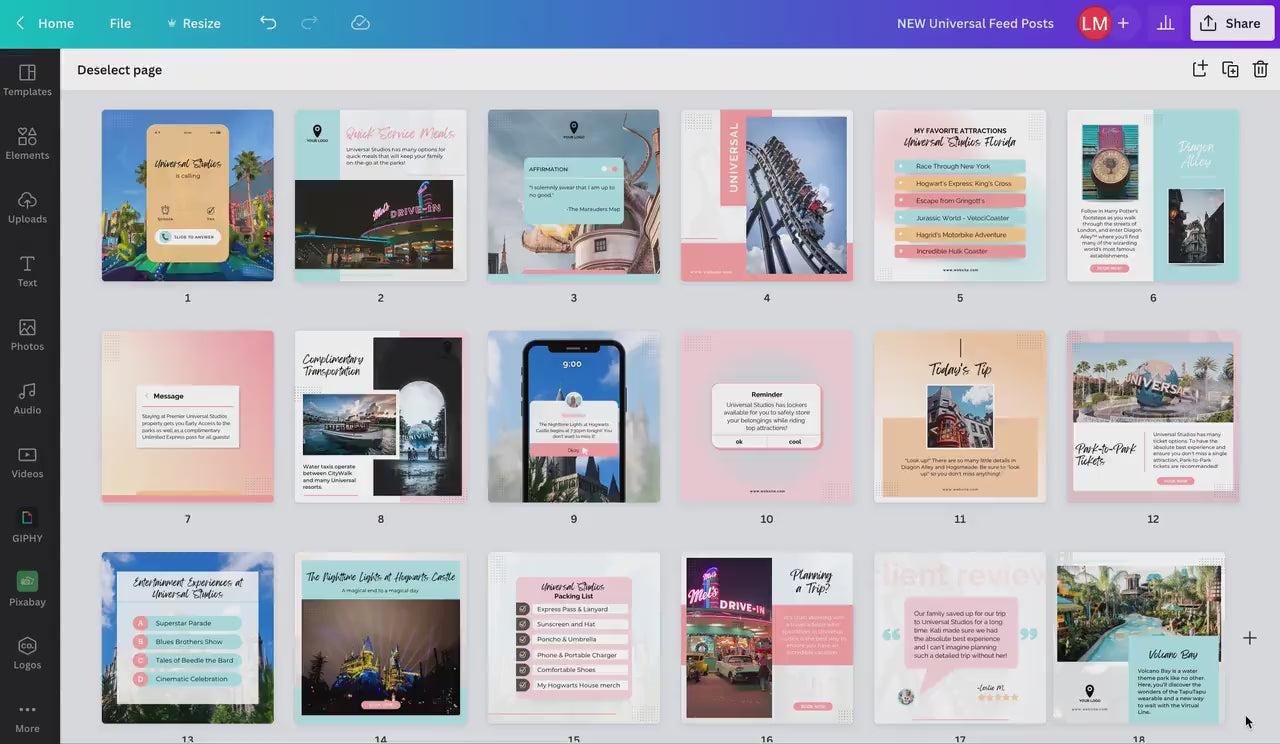Screen dimensions: 1280x744
Task: Duplicate the selected page
Action: tap(1230, 69)
